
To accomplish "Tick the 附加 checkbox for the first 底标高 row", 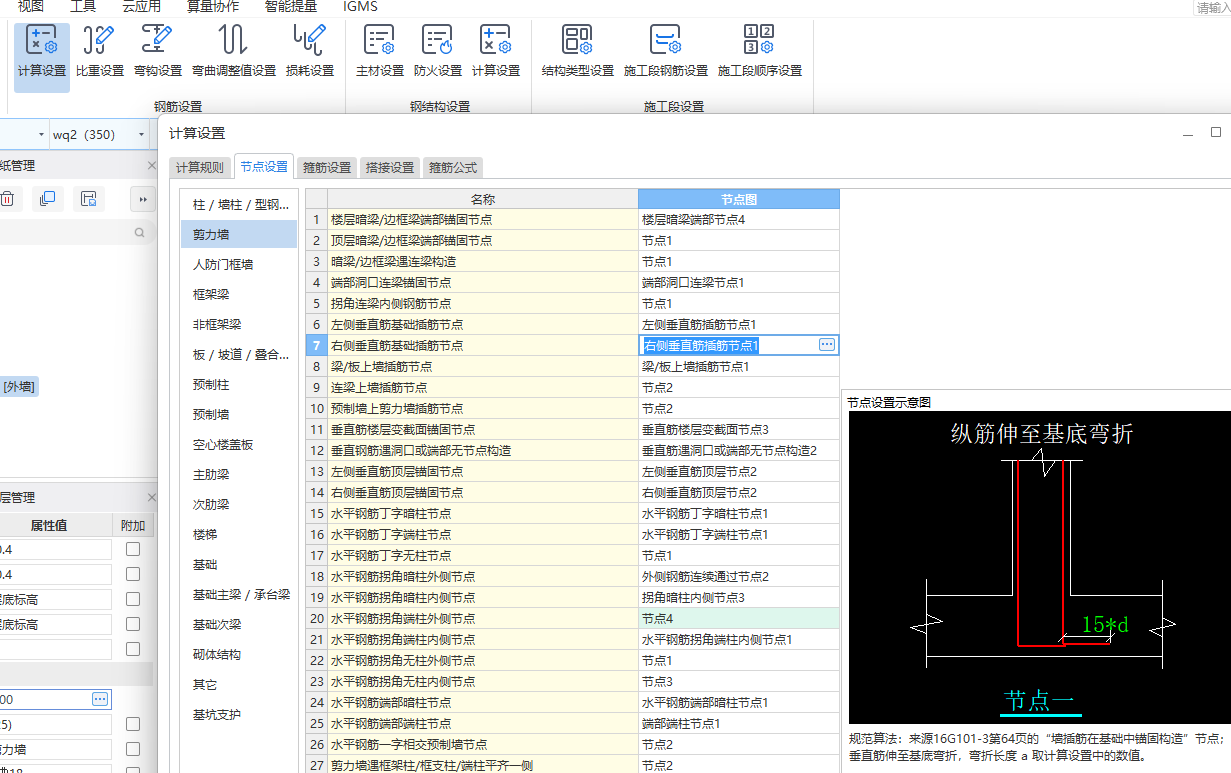I will pyautogui.click(x=133, y=599).
